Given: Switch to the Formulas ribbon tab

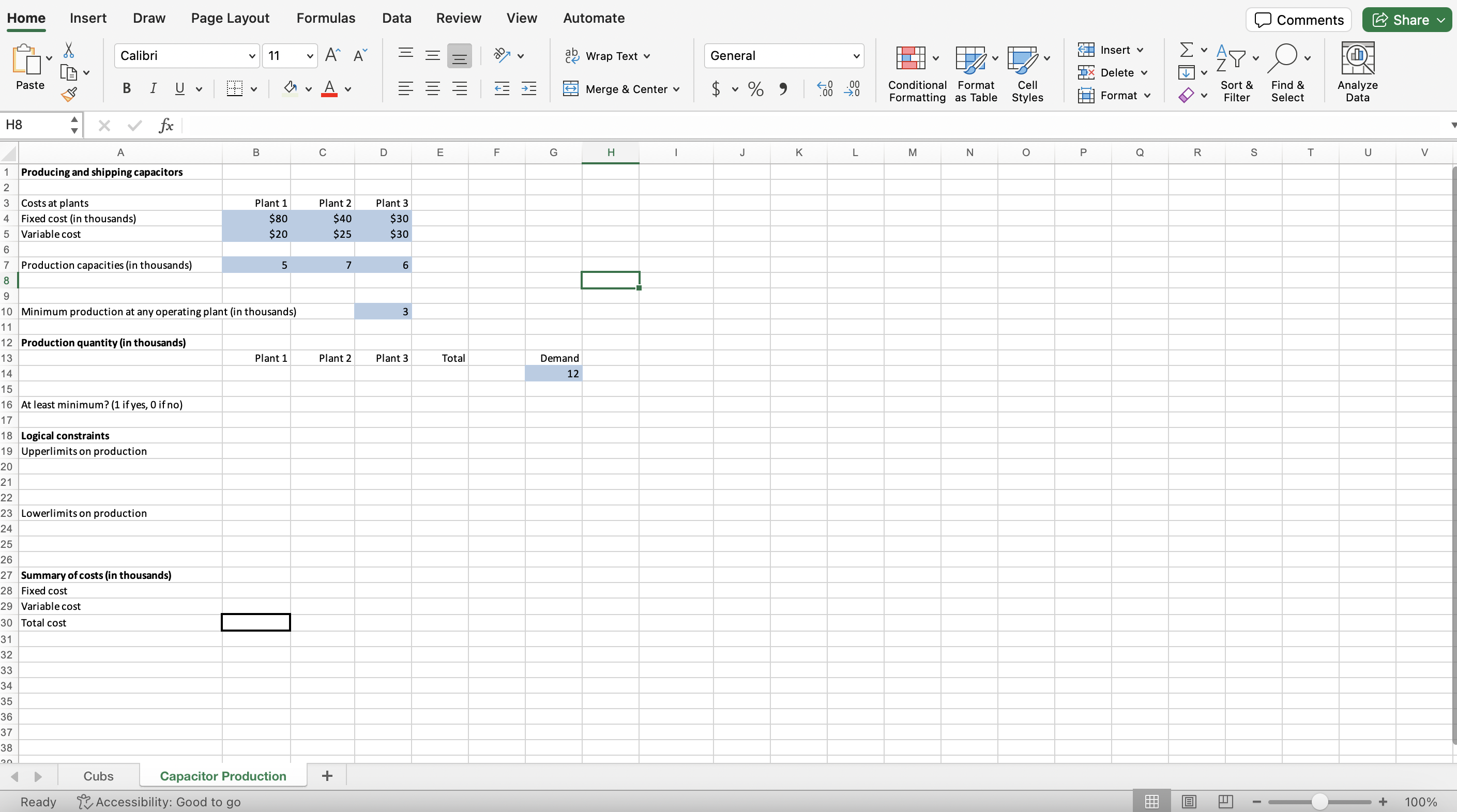Looking at the screenshot, I should [326, 18].
